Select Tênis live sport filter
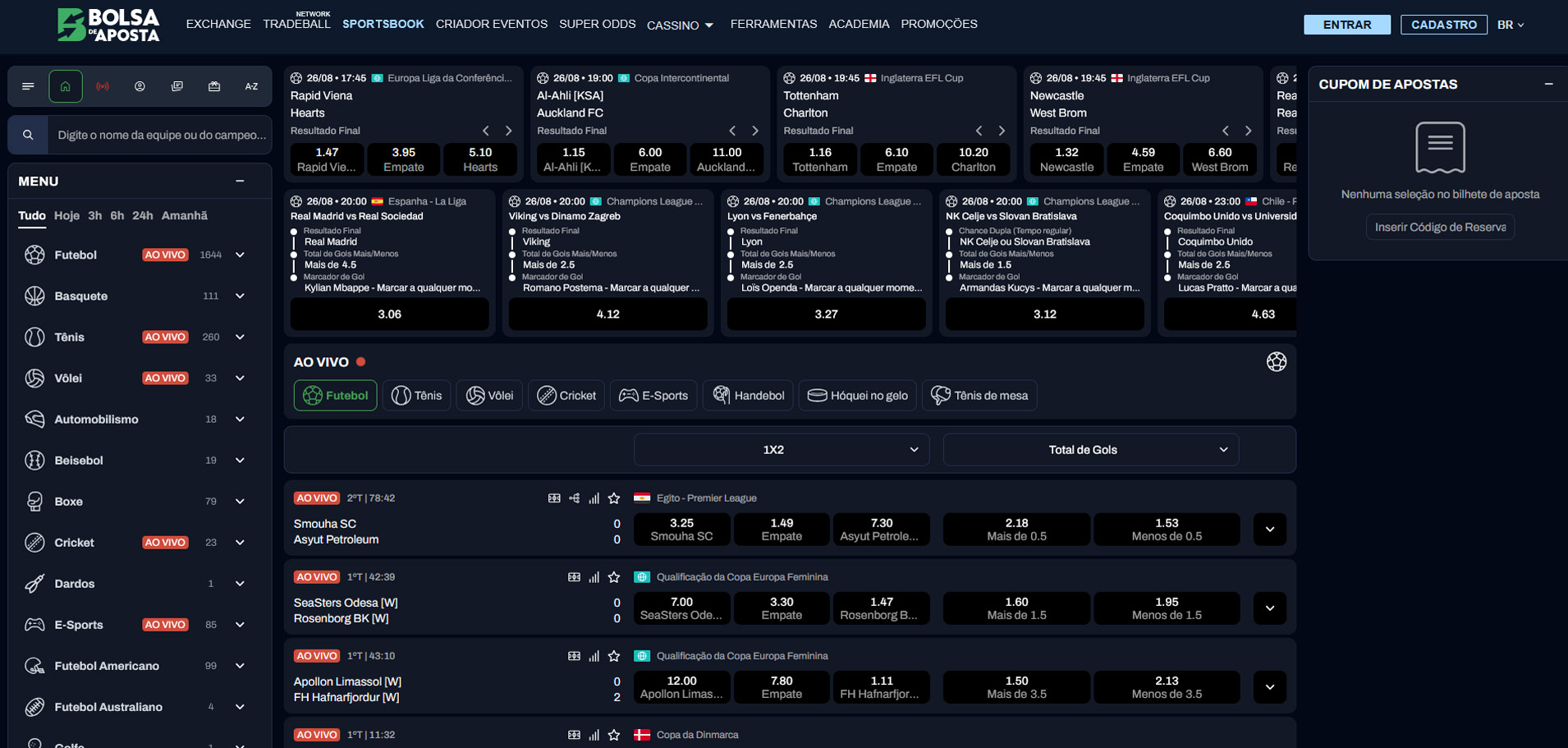Viewport: 1568px width, 748px height. [x=416, y=396]
